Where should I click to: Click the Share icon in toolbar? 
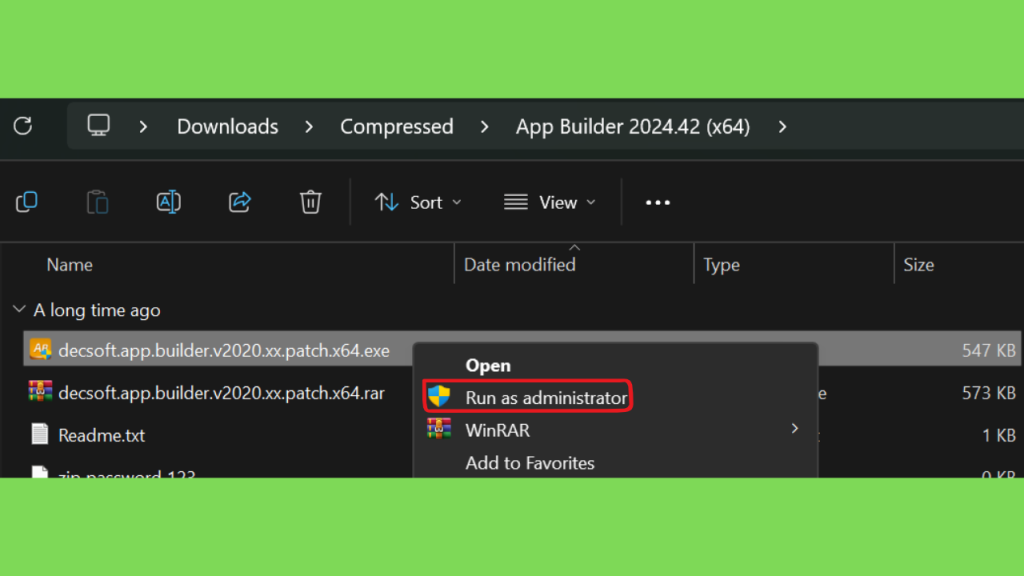coord(240,202)
